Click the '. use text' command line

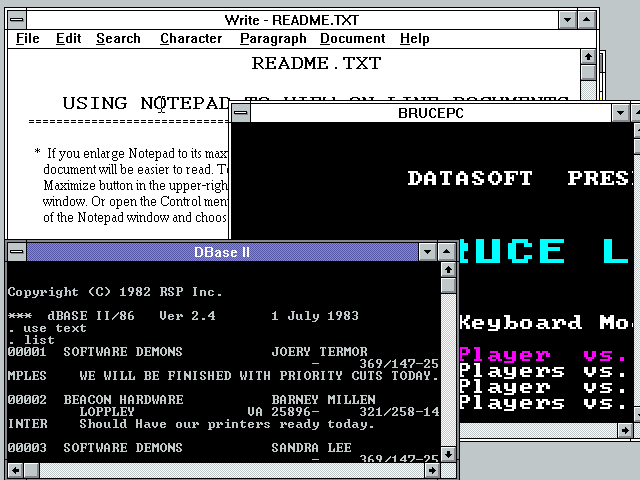[47, 328]
